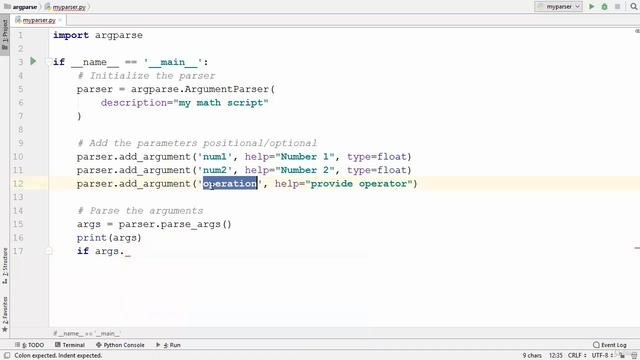The height and width of the screenshot is (360, 640).
Task: Click the 'import argparse' line
Action: 98,35
